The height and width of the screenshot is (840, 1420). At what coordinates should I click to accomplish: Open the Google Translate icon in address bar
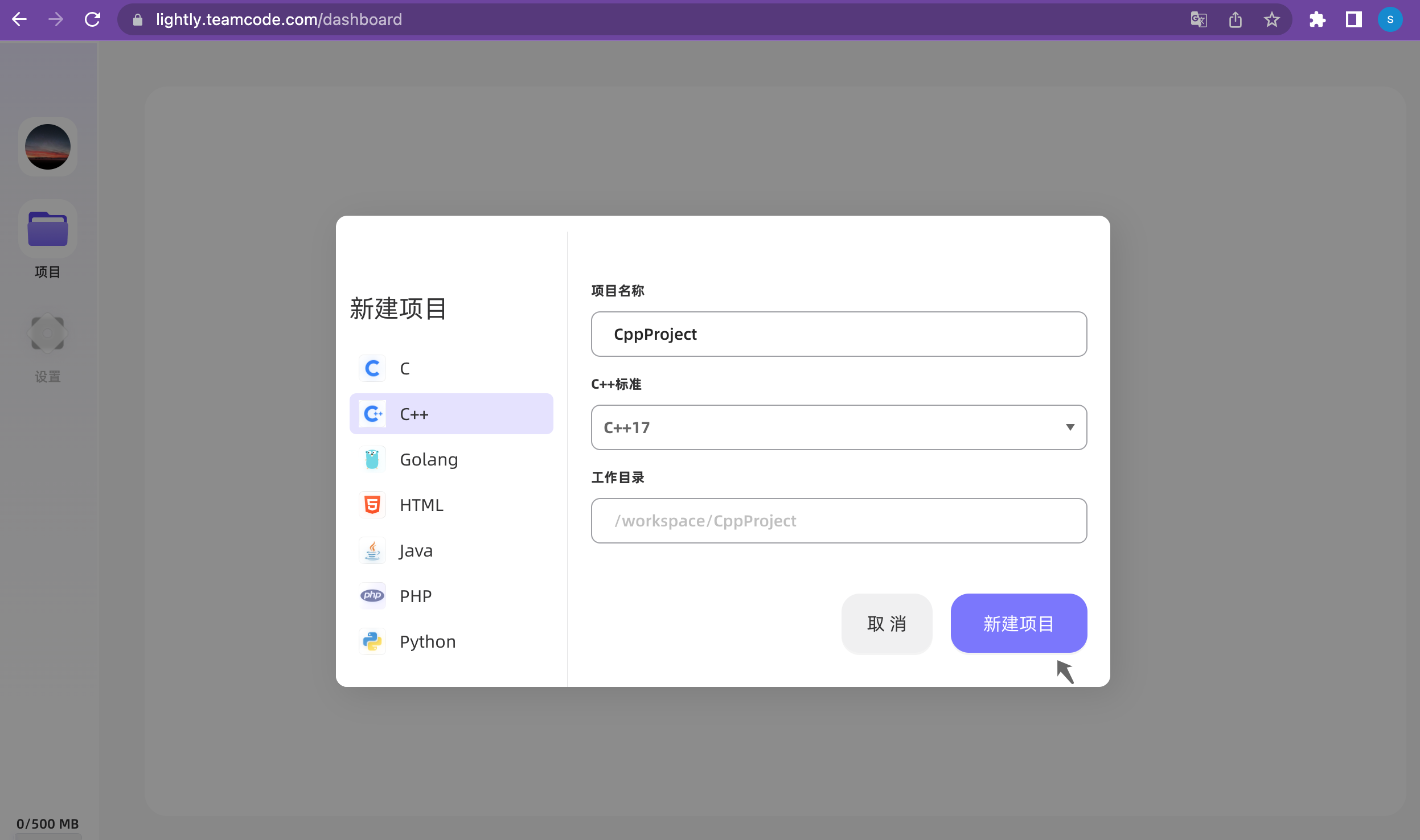[1199, 19]
